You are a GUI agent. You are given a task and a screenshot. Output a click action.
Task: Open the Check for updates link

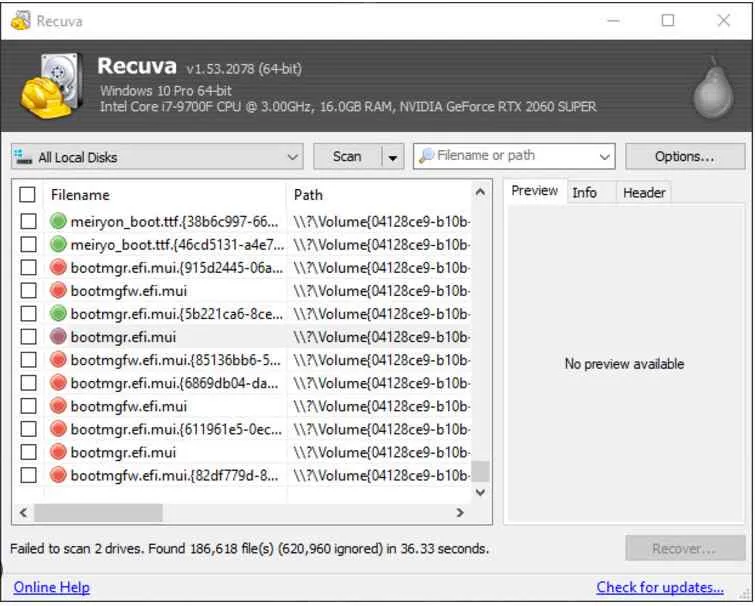659,587
